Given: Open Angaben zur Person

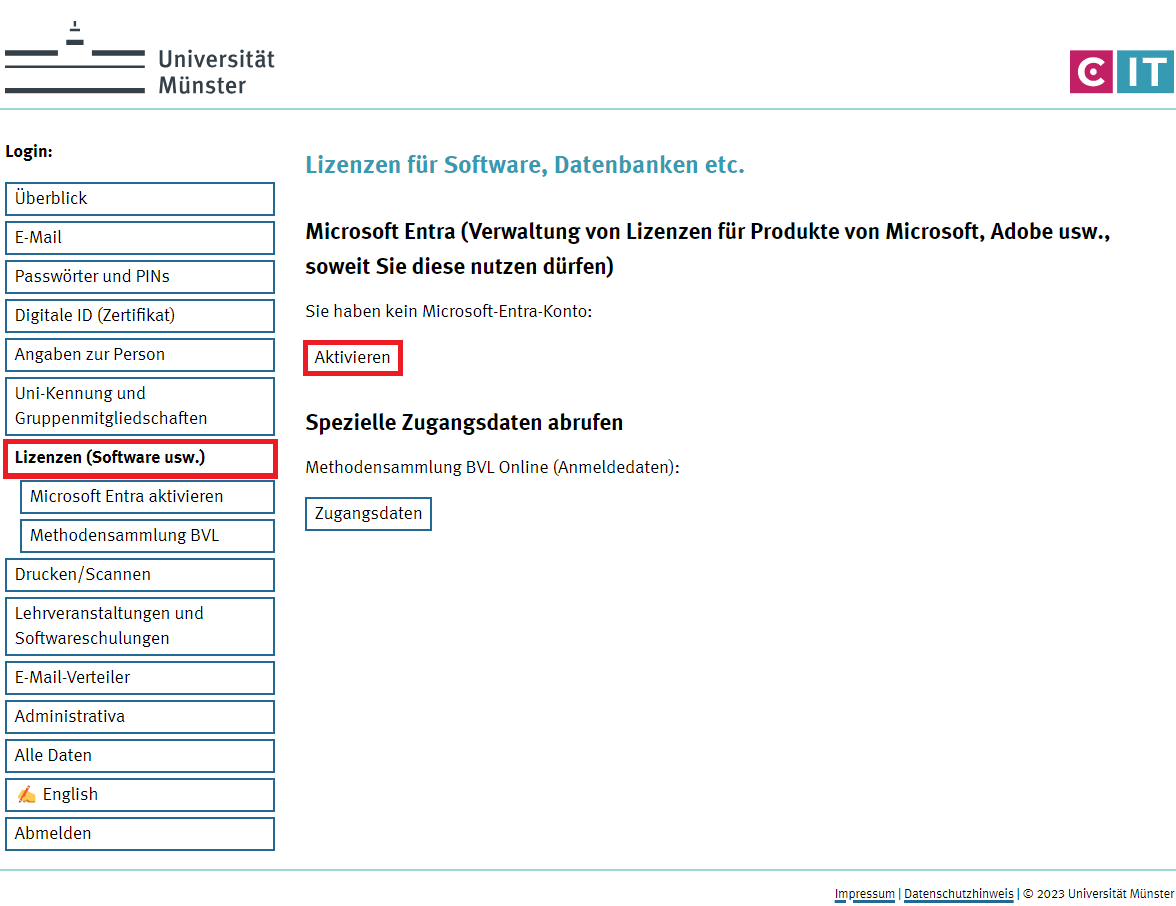Looking at the screenshot, I should 140,354.
